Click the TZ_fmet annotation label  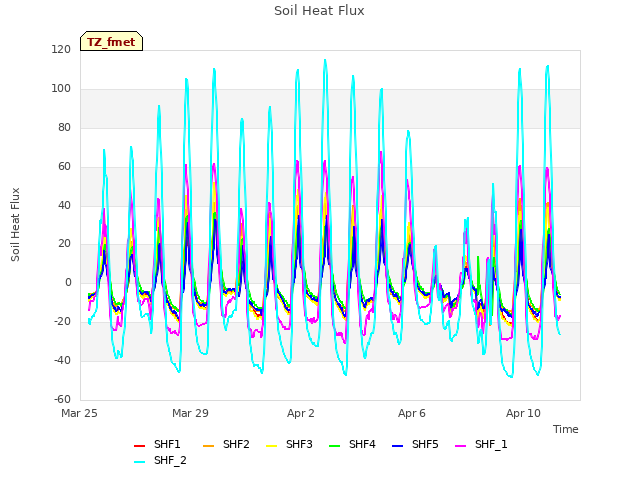111,42
